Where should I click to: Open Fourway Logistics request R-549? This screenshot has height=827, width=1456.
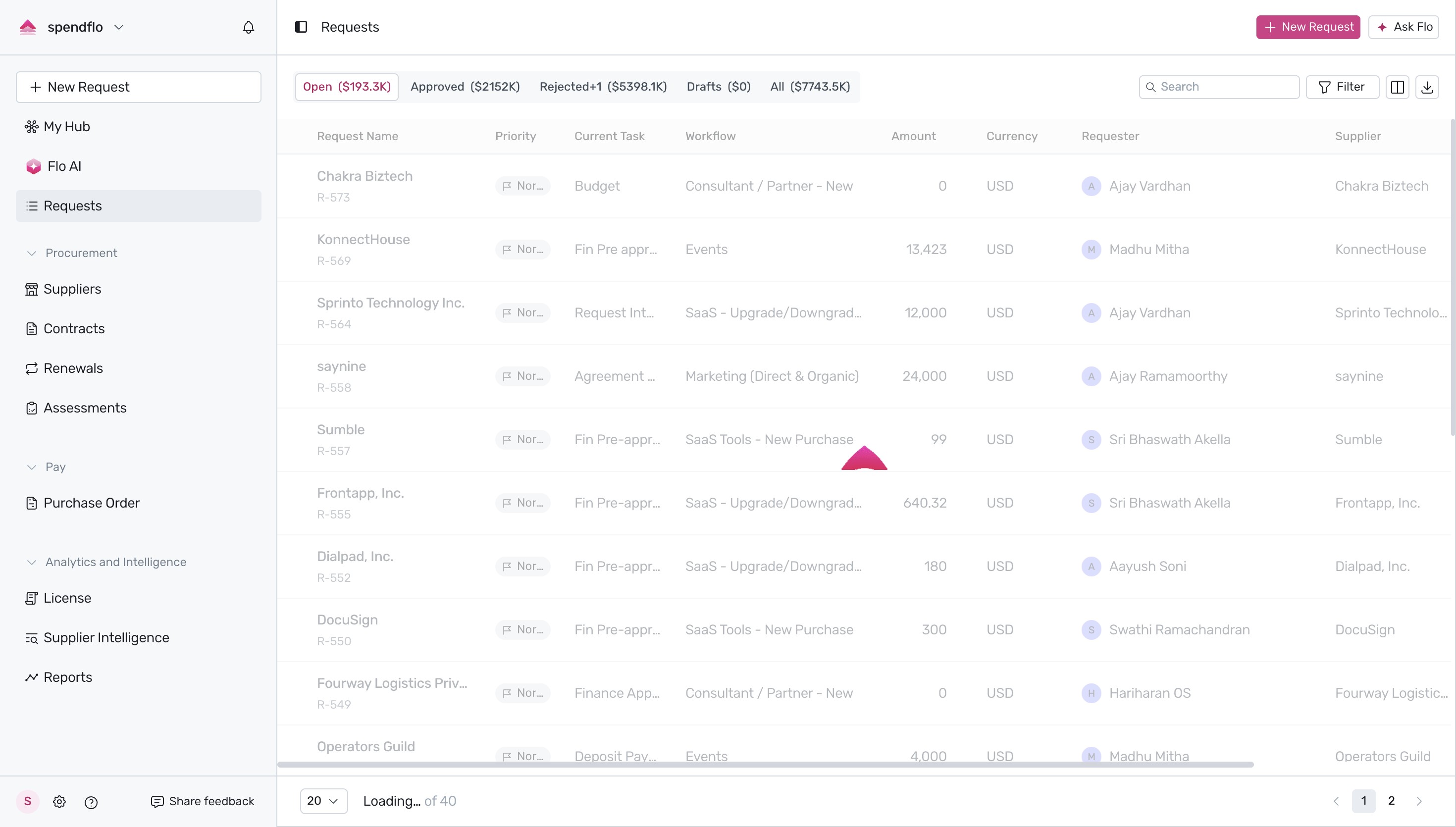click(392, 683)
